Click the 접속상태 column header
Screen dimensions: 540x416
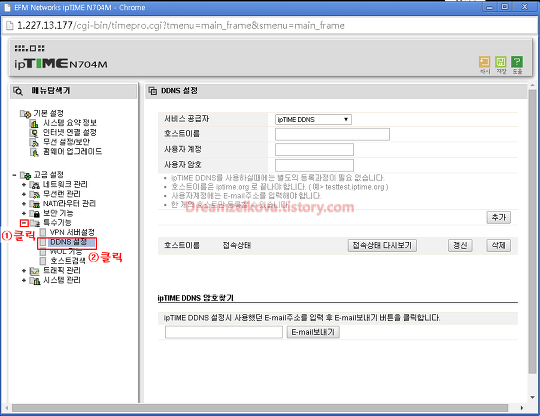237,245
